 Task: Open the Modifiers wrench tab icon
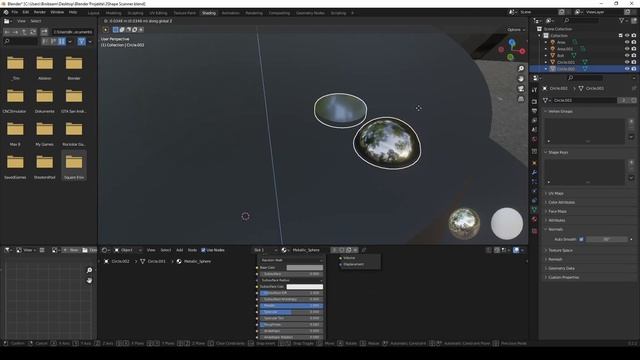[x=534, y=173]
